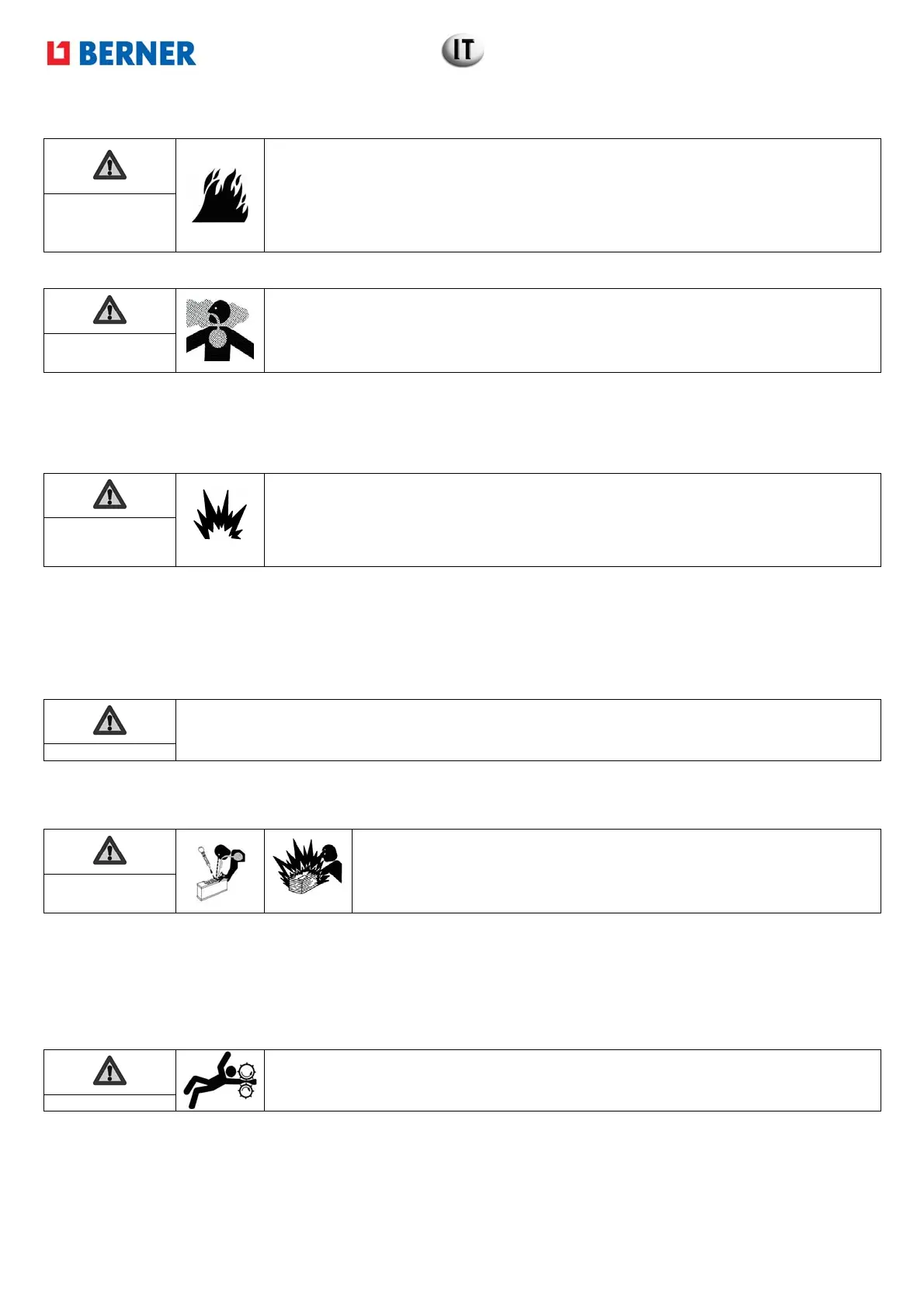This screenshot has height=1308, width=924.
Task: Click the gear entanglement hazard icon
Action: pos(221,1080)
